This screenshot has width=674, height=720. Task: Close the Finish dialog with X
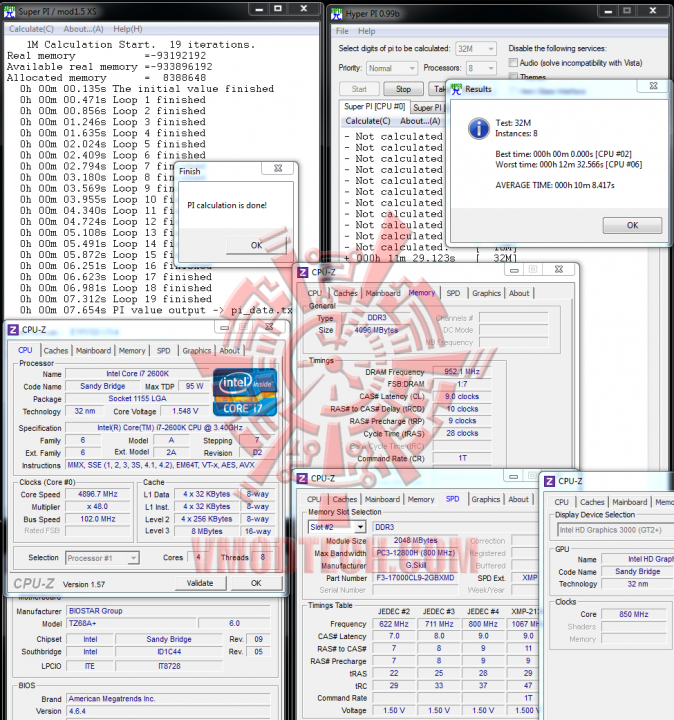(x=278, y=168)
